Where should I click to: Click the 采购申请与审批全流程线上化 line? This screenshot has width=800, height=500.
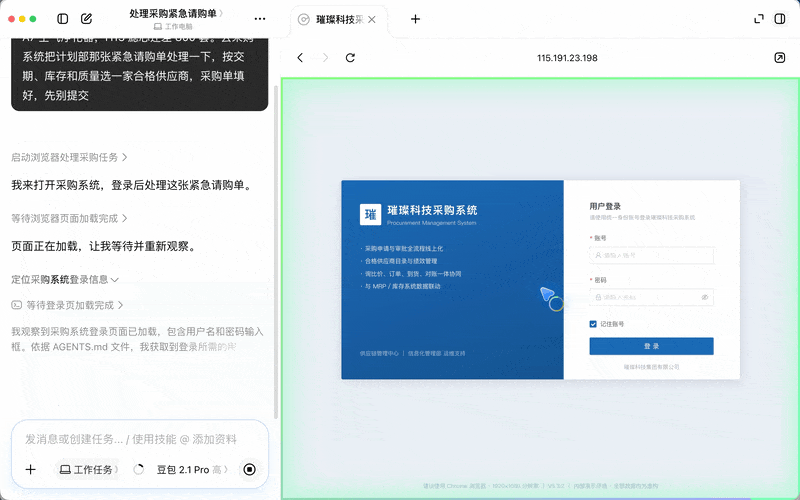click(x=404, y=248)
